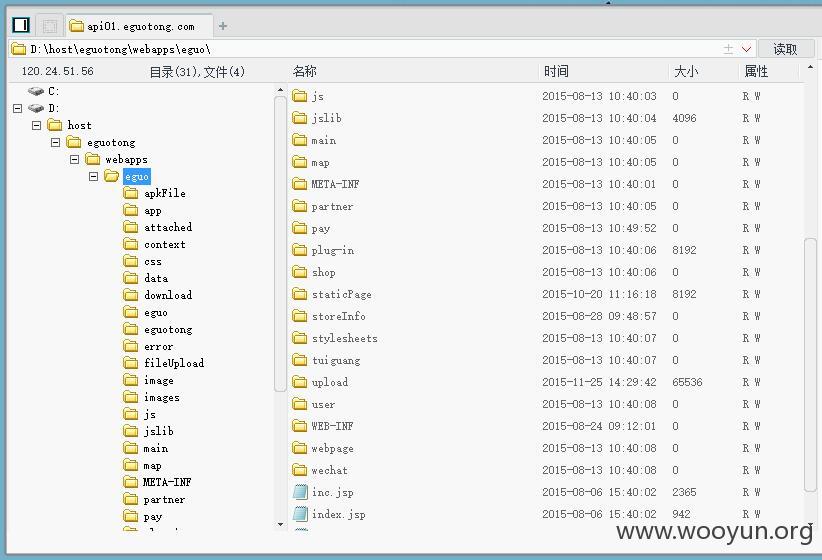This screenshot has height=560, width=822.
Task: Select the wechat folder row
Action: click(x=545, y=470)
